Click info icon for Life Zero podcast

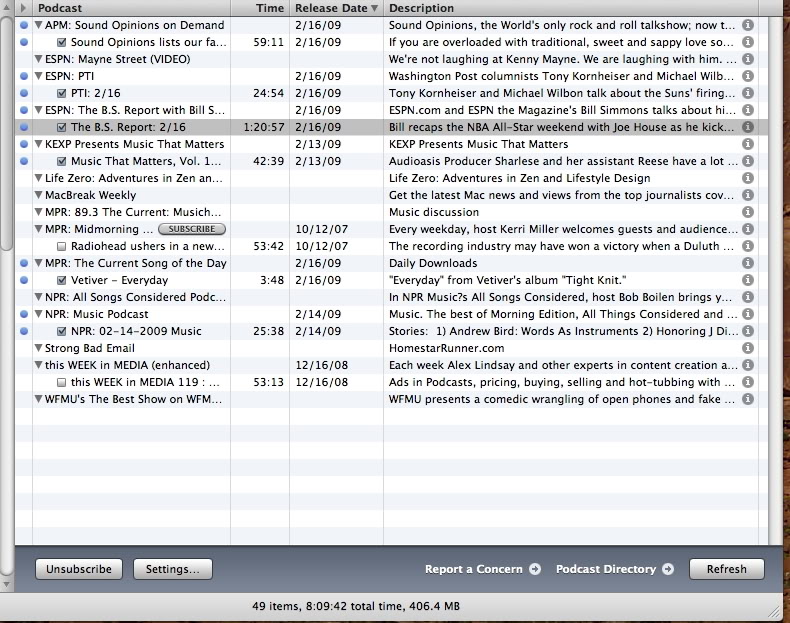click(748, 178)
